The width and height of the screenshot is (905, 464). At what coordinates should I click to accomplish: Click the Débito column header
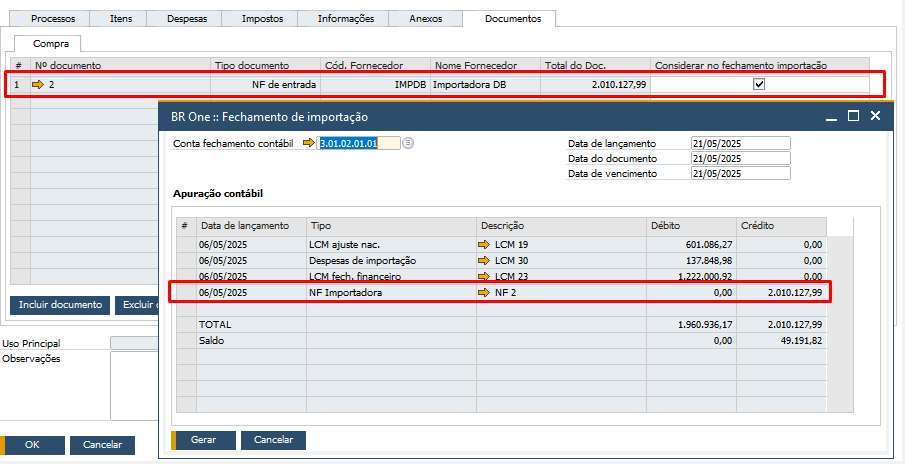(691, 226)
